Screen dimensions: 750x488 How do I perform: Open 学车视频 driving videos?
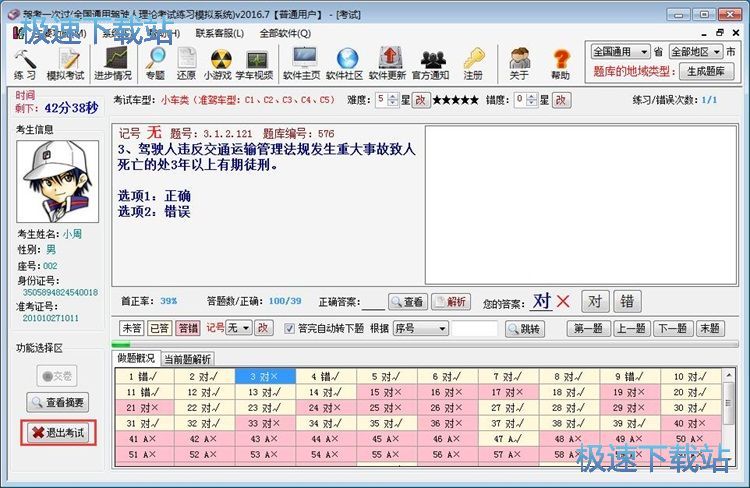click(x=254, y=64)
